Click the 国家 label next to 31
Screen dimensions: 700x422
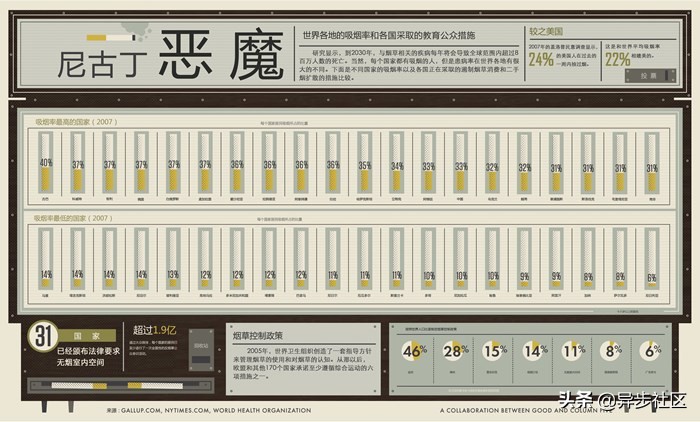point(87,336)
